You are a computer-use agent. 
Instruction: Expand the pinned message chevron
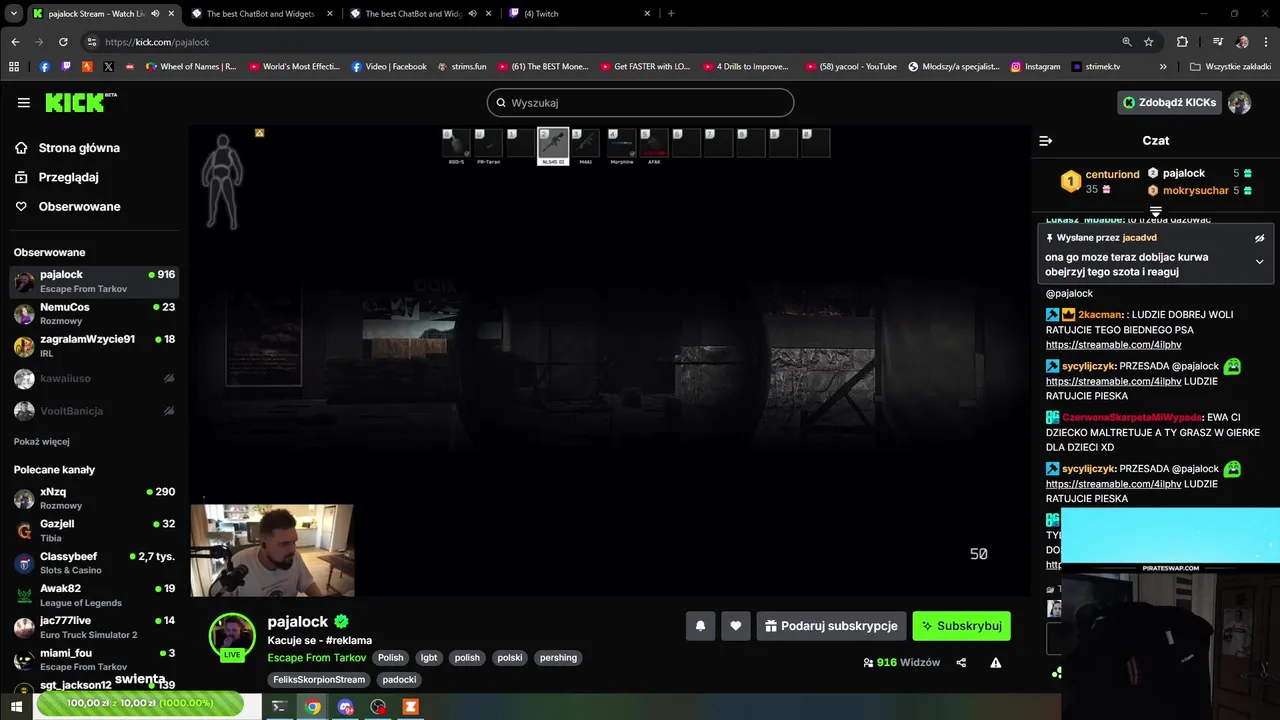(1259, 262)
